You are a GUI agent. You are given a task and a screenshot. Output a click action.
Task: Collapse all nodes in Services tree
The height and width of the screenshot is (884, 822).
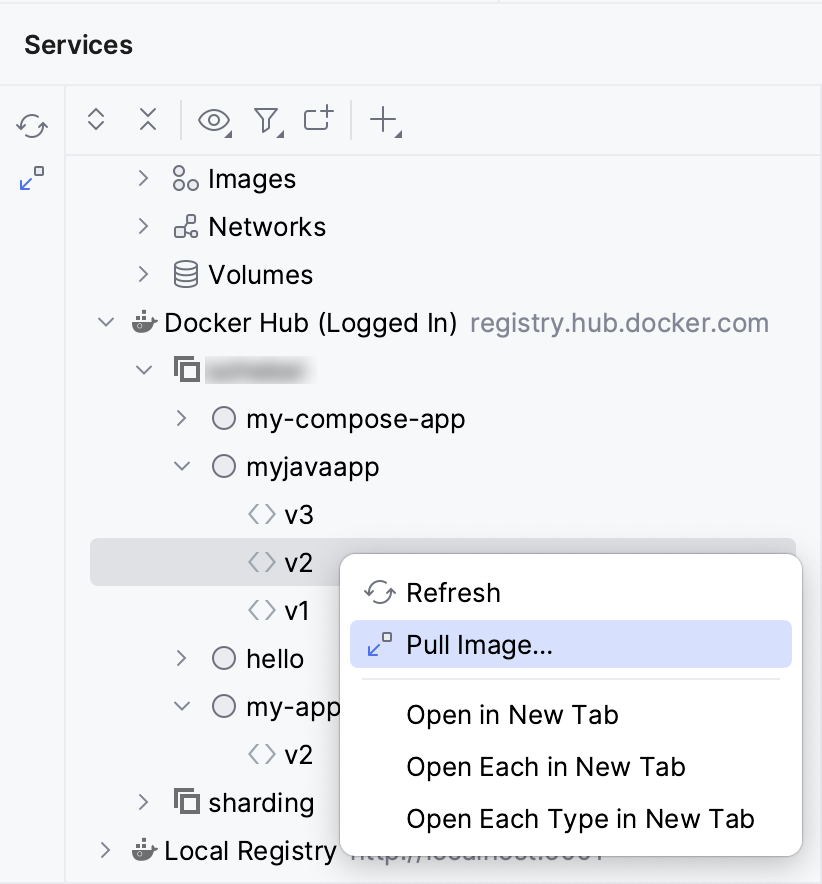pyautogui.click(x=147, y=119)
